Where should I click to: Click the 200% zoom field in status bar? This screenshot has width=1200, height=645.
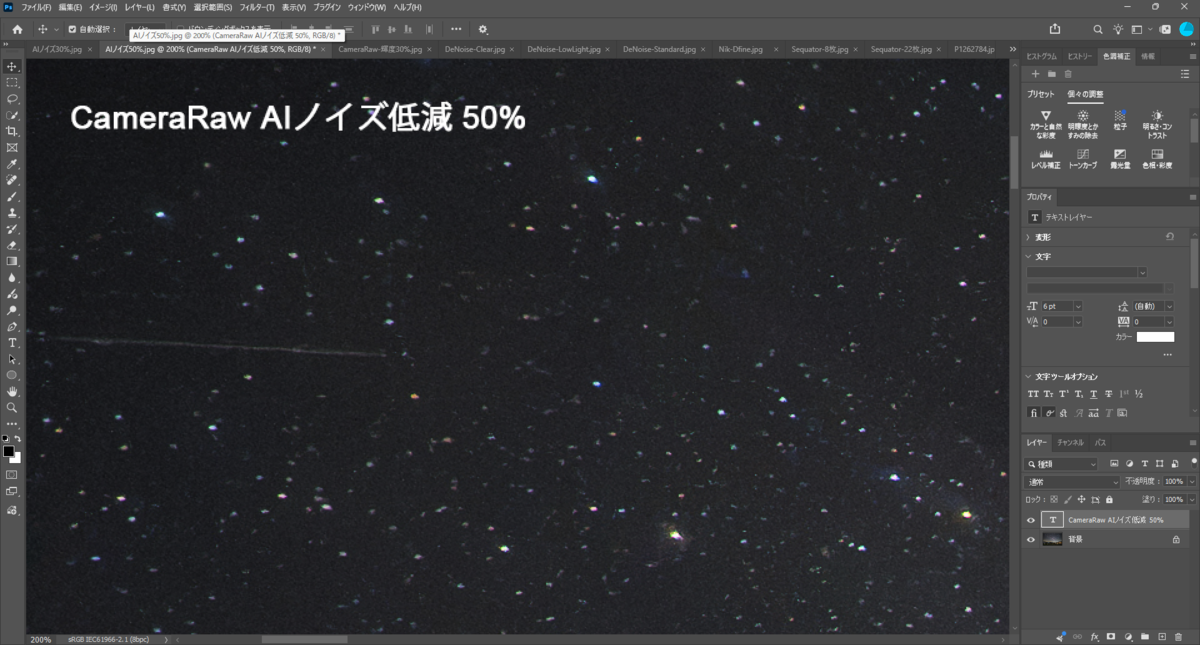41,639
